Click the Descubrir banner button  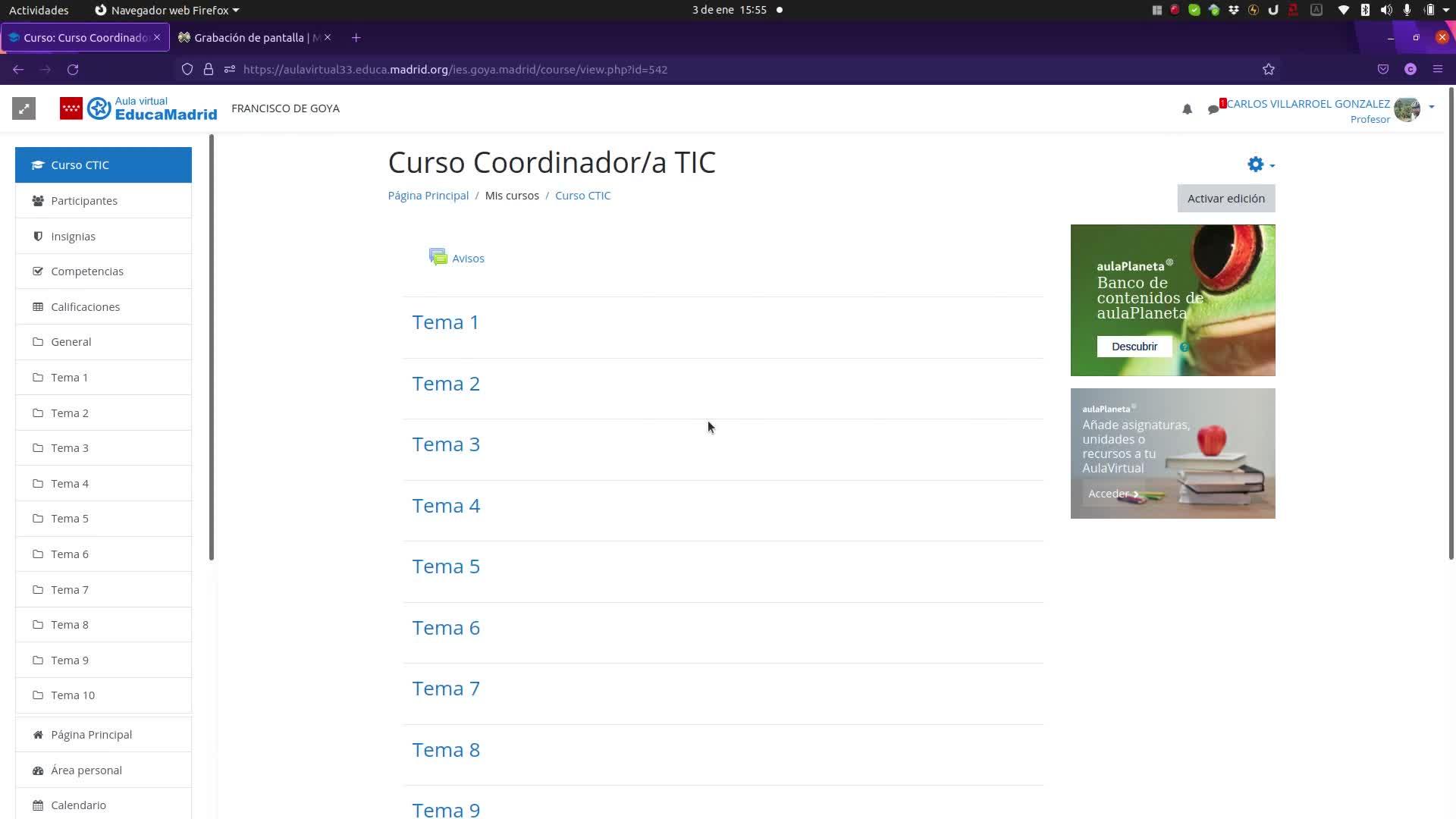(1134, 347)
